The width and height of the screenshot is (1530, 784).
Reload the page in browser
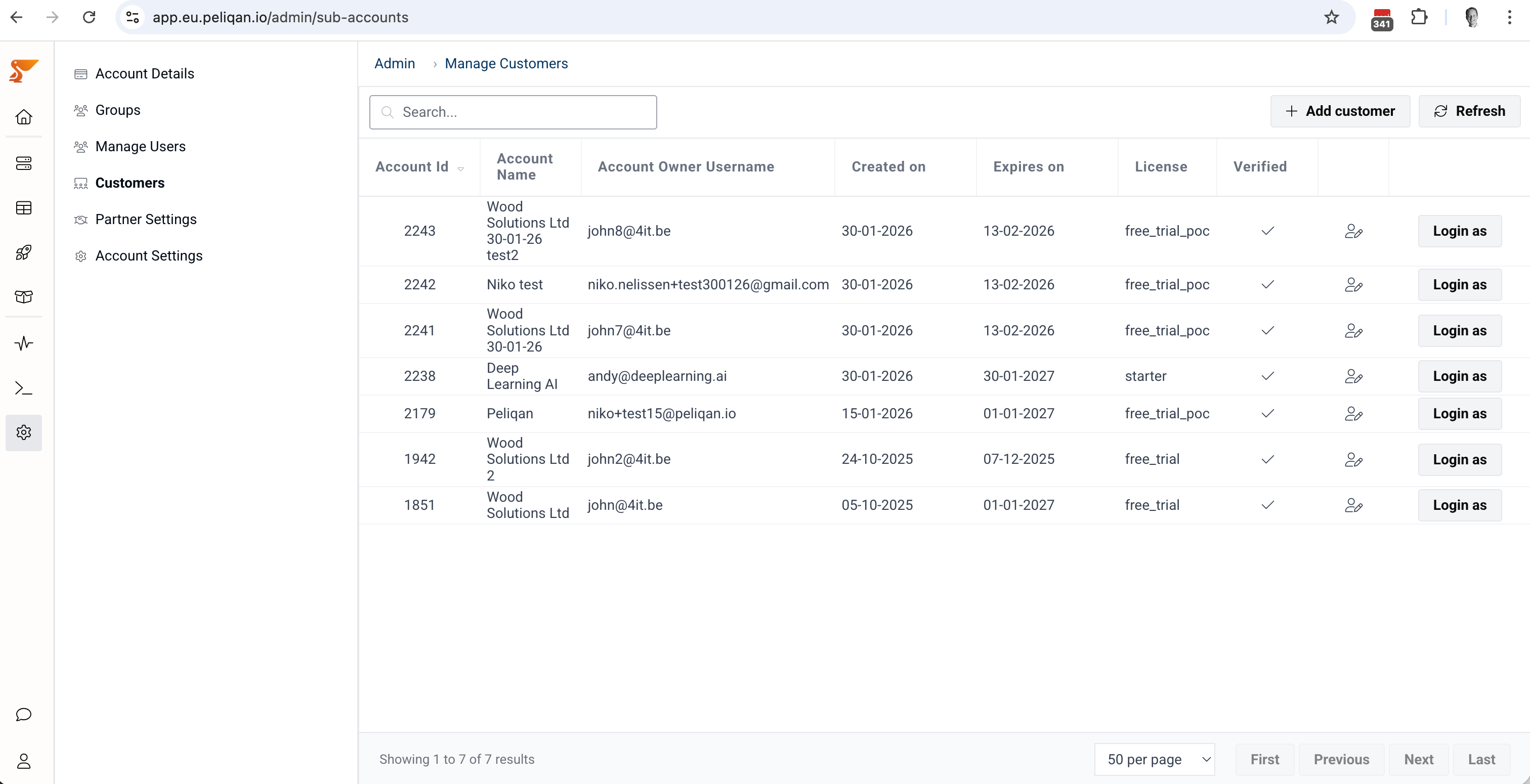(x=89, y=17)
